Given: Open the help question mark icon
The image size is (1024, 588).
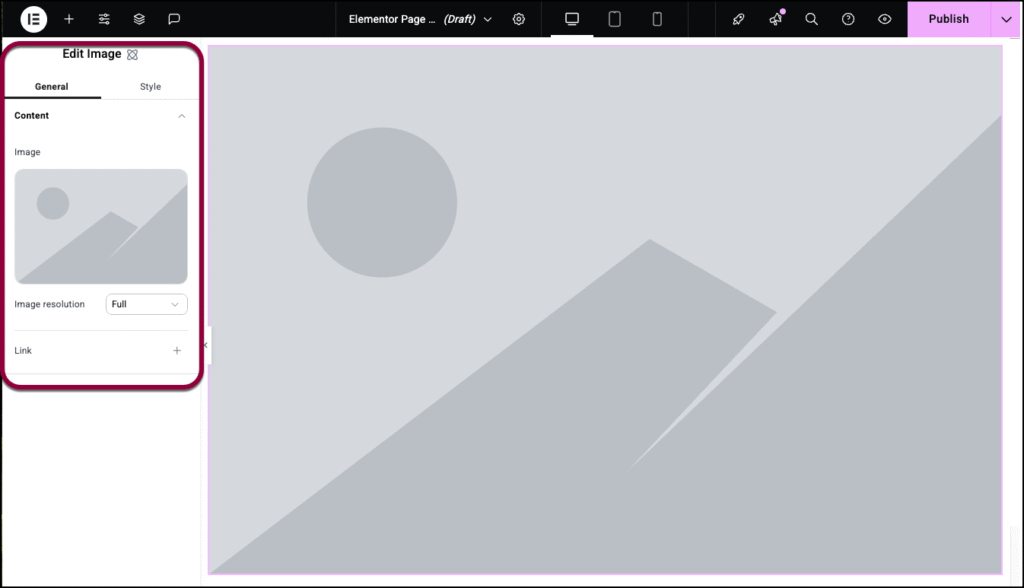Looking at the screenshot, I should [848, 19].
